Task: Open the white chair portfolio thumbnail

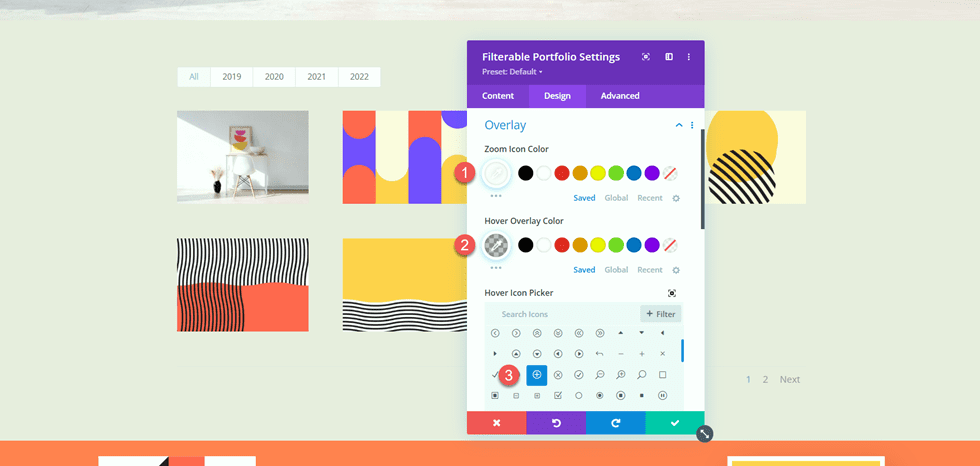Action: (x=242, y=157)
